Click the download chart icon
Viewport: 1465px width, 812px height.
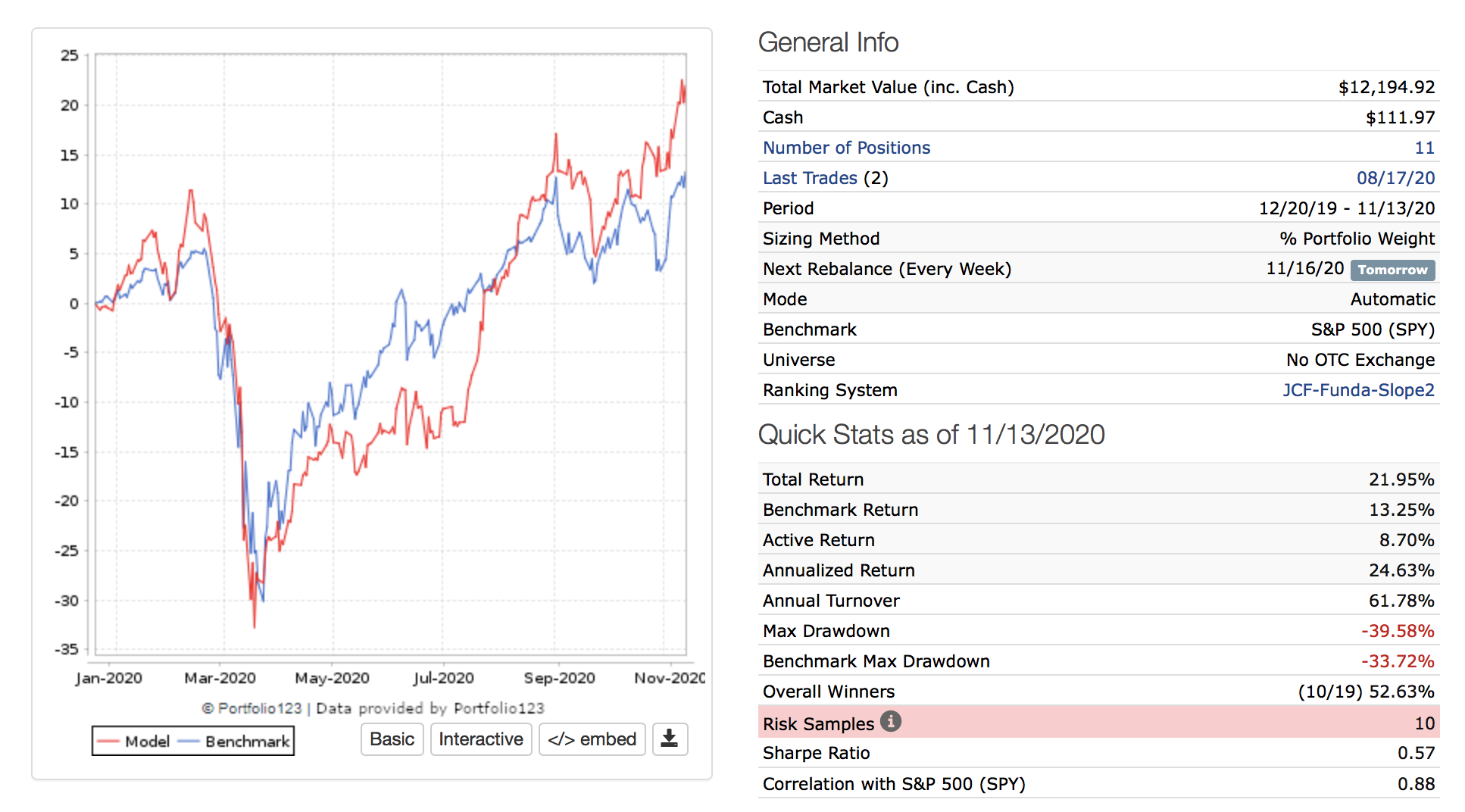(x=669, y=739)
